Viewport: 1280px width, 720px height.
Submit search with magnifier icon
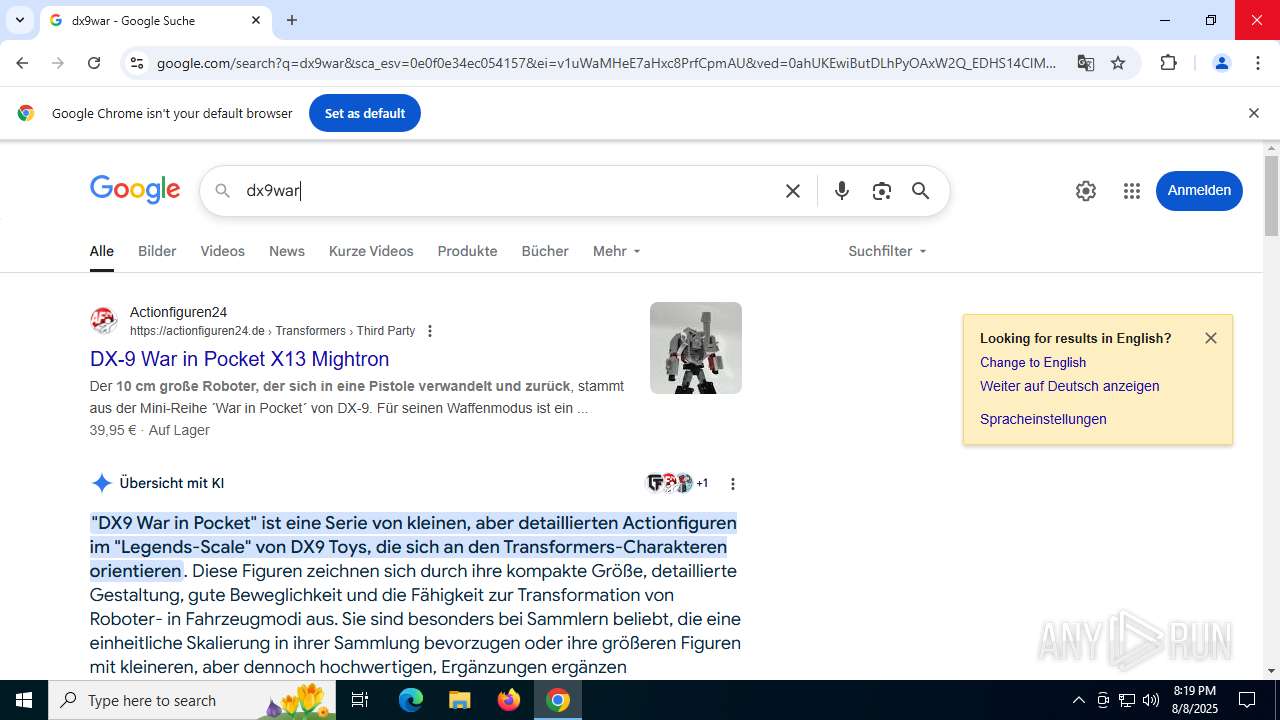coord(921,191)
